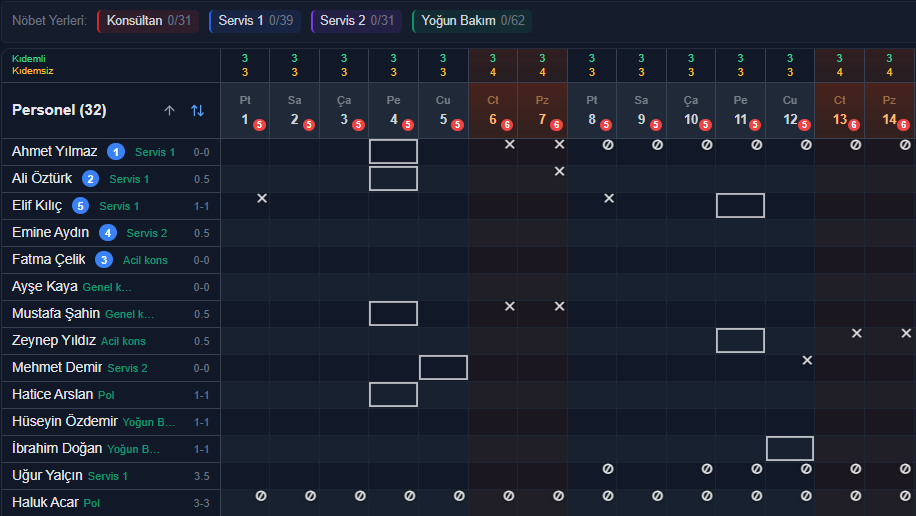
Task: Click the red 5 badge on day 9
Action: (x=655, y=125)
